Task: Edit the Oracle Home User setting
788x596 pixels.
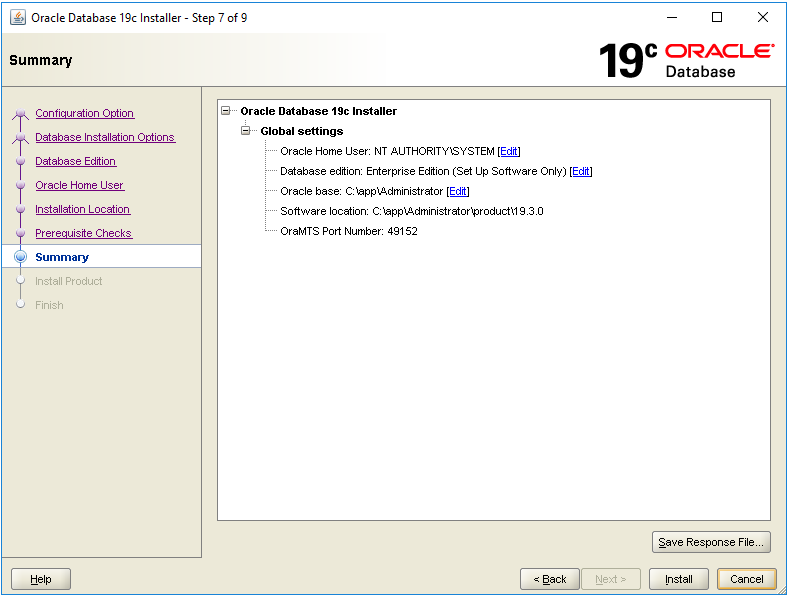Action: click(509, 151)
